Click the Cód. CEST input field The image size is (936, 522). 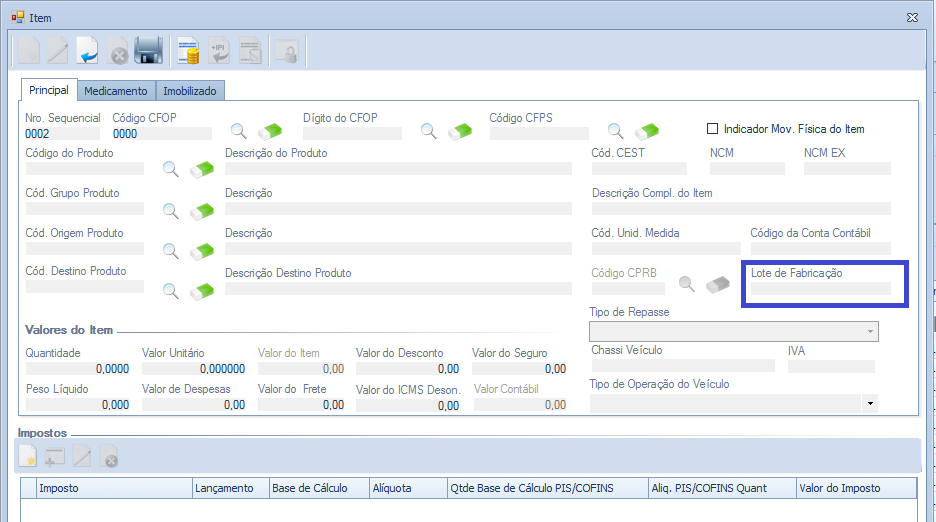coord(639,168)
